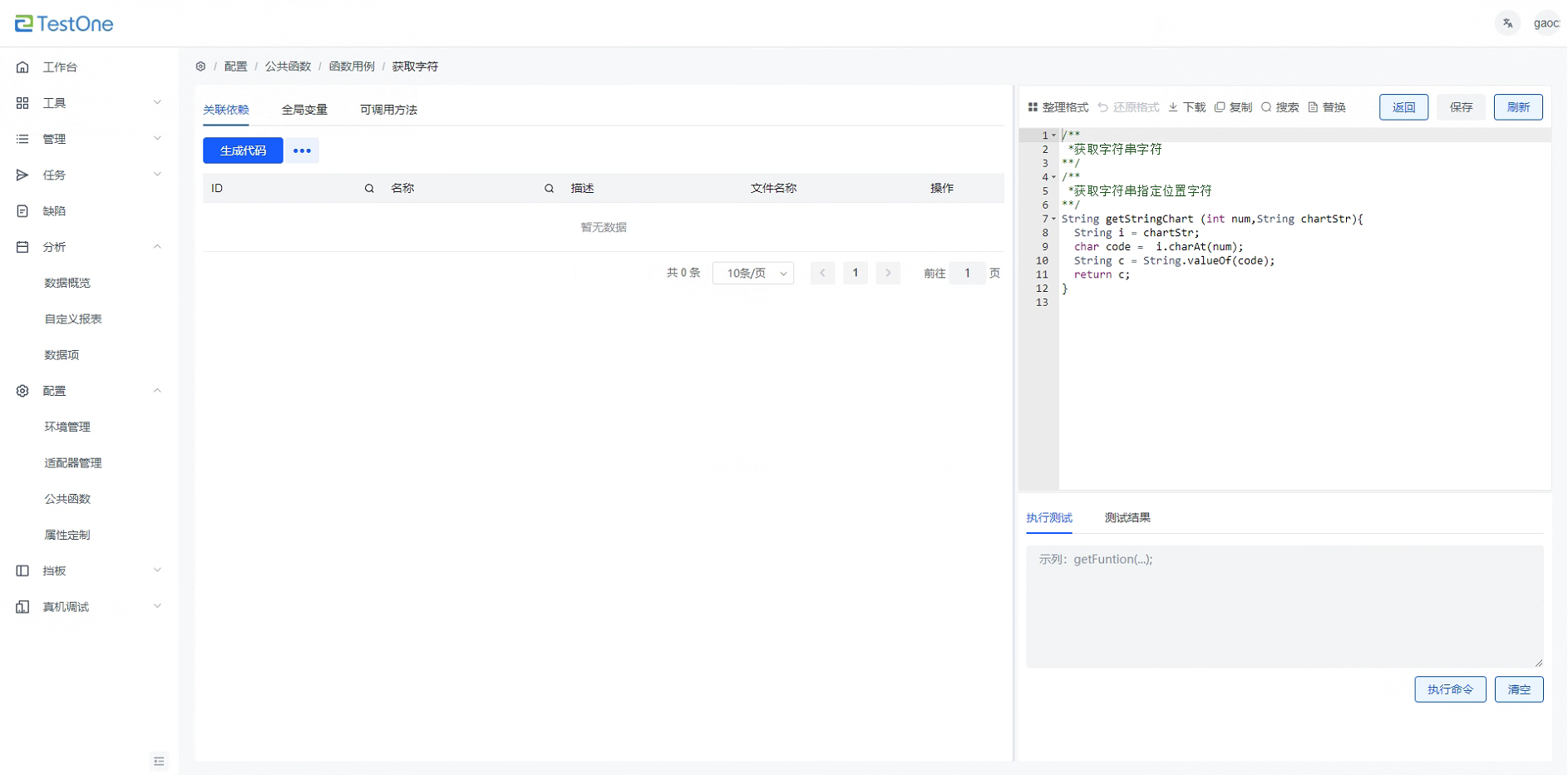Click the 保存 button
Screen dimensions: 1568x775
[1461, 107]
